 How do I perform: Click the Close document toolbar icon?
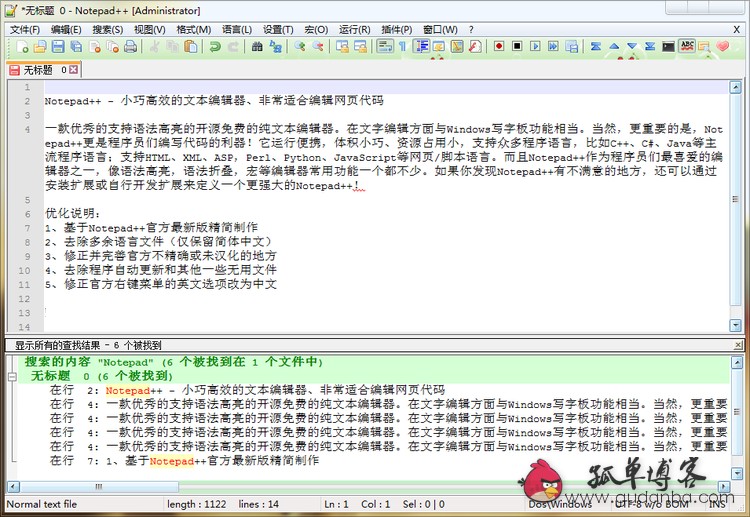(95, 46)
